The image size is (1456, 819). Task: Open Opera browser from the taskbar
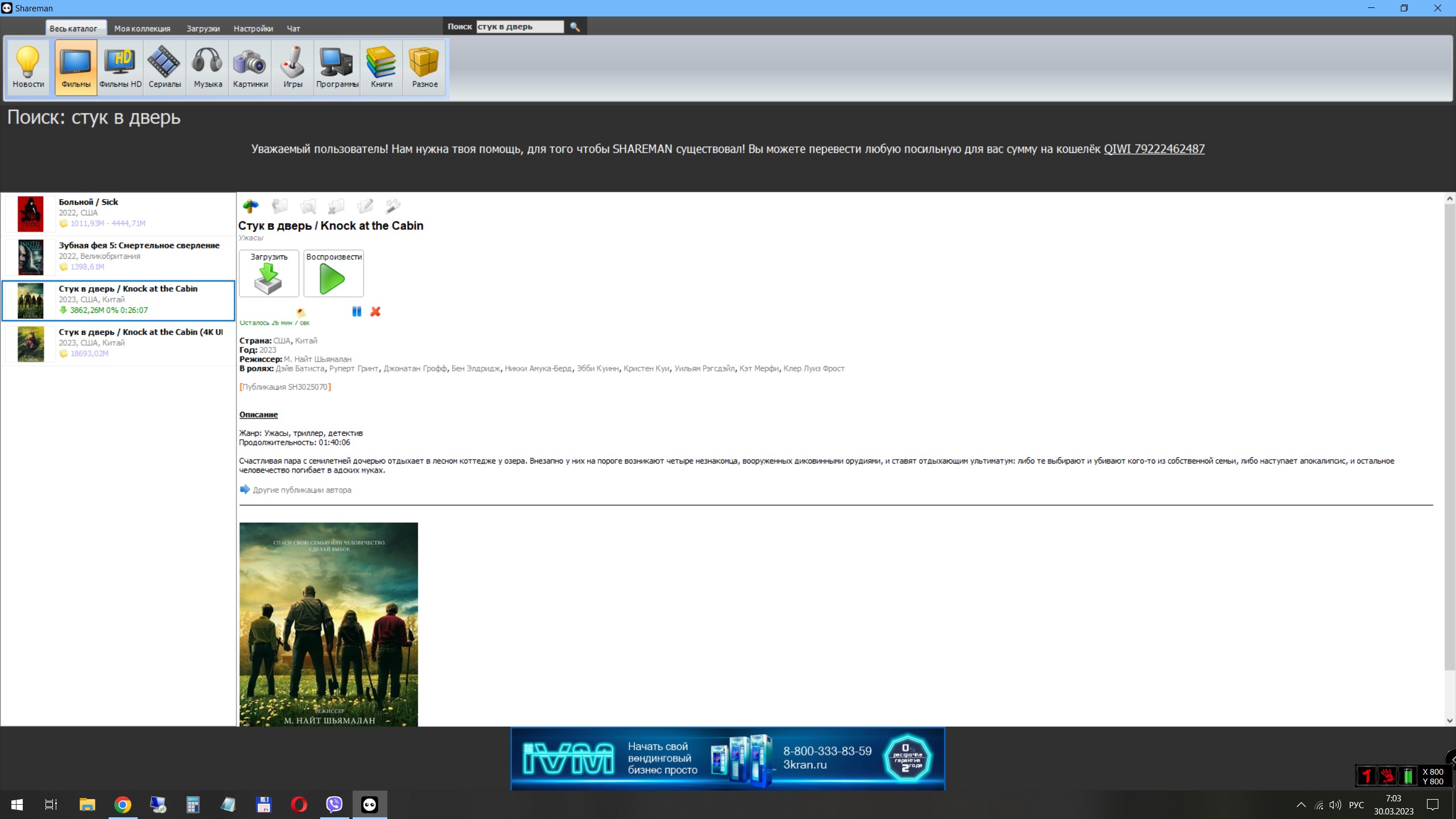(299, 805)
